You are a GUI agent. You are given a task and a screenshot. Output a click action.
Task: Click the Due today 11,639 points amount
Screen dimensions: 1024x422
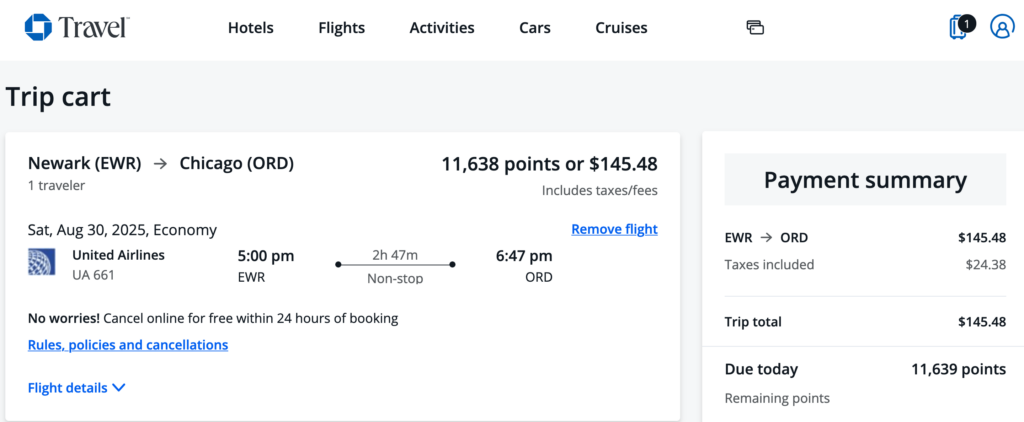click(958, 369)
